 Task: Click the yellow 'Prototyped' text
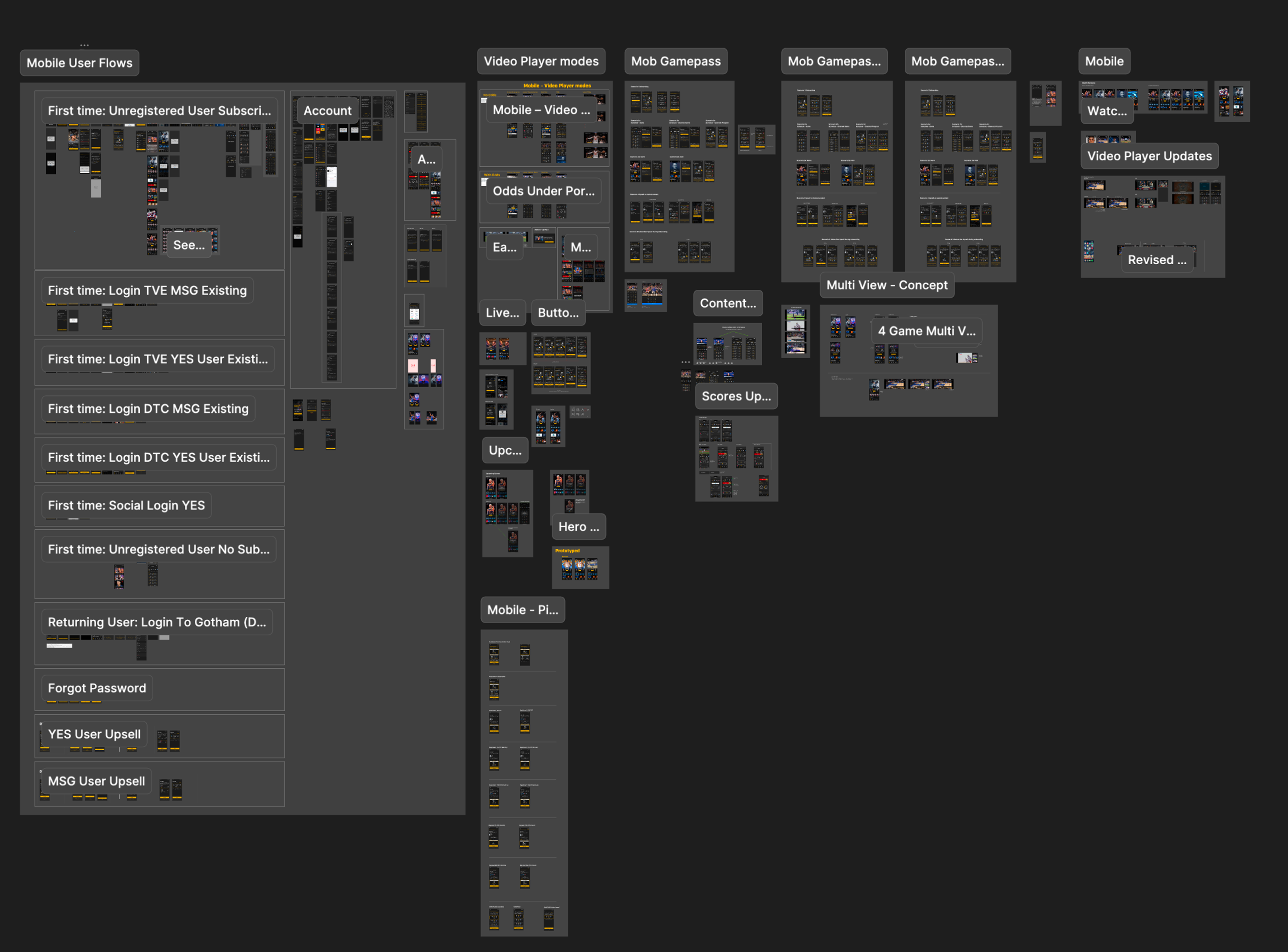point(567,551)
